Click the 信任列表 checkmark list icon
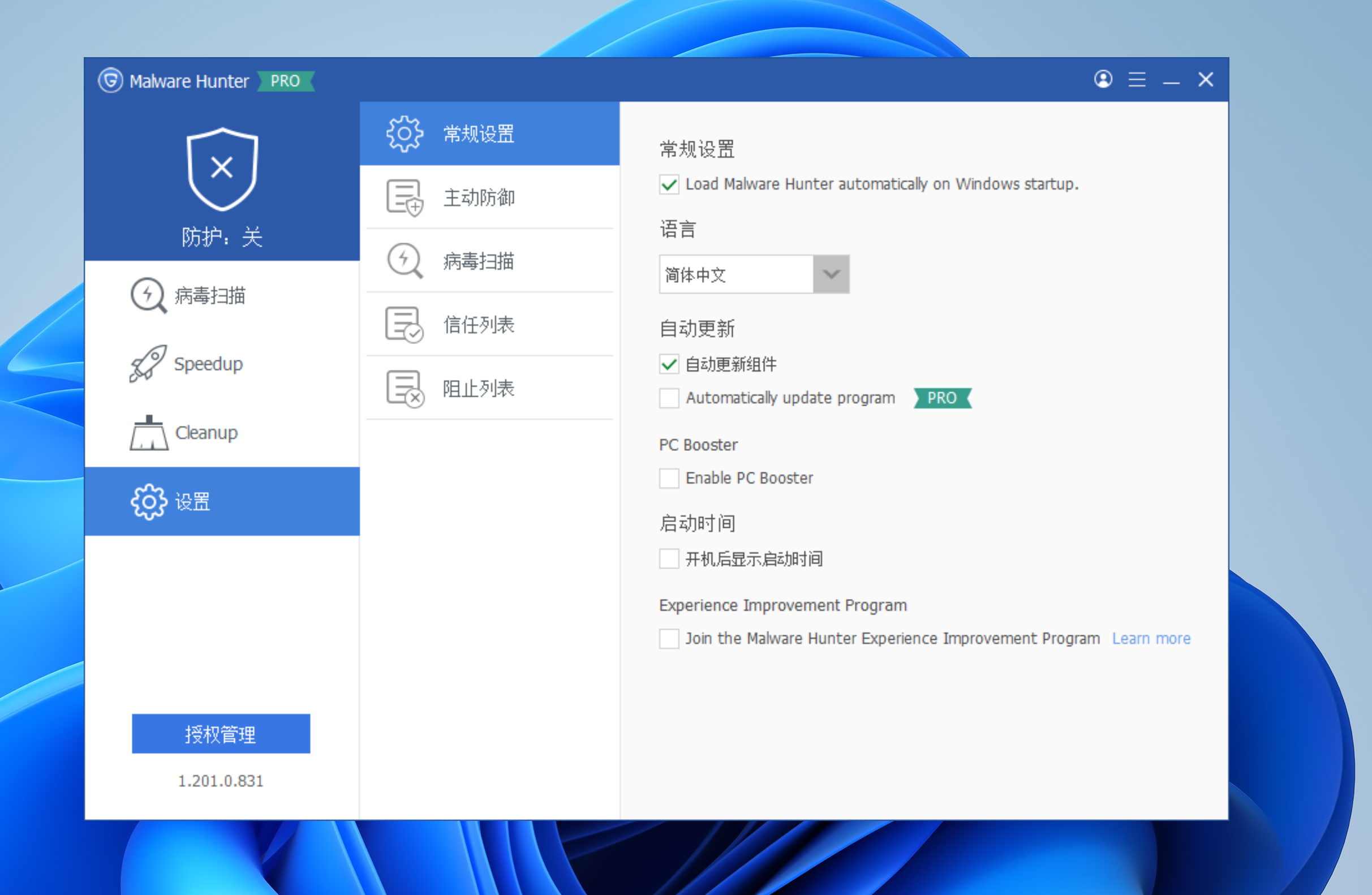 tap(404, 325)
